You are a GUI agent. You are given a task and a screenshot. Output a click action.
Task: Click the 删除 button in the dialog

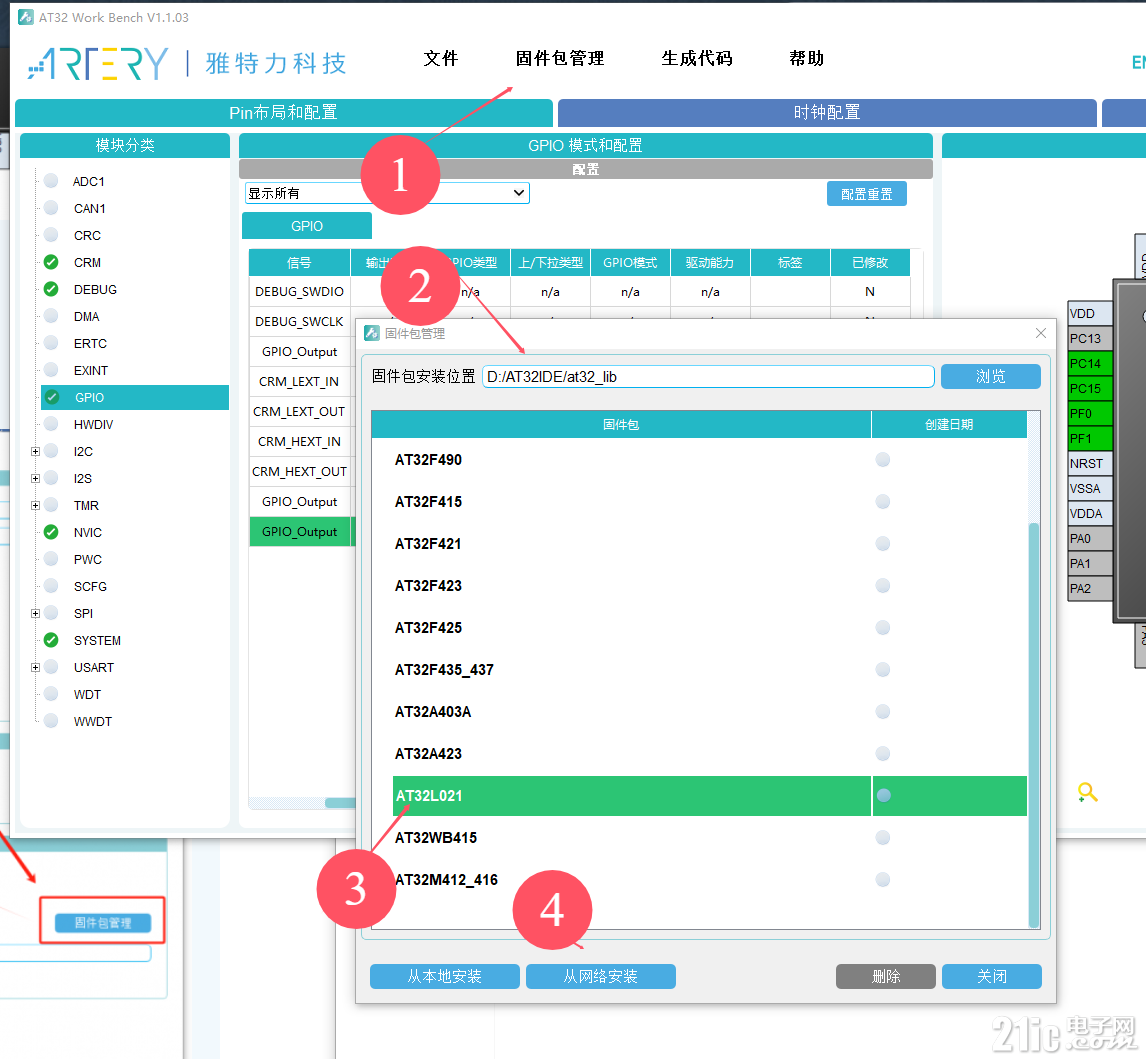coord(886,976)
